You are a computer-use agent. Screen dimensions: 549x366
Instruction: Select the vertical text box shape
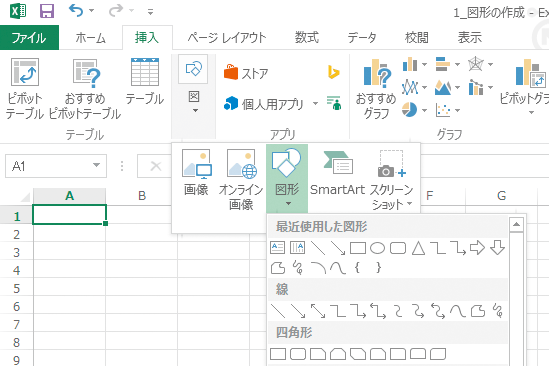[297, 248]
